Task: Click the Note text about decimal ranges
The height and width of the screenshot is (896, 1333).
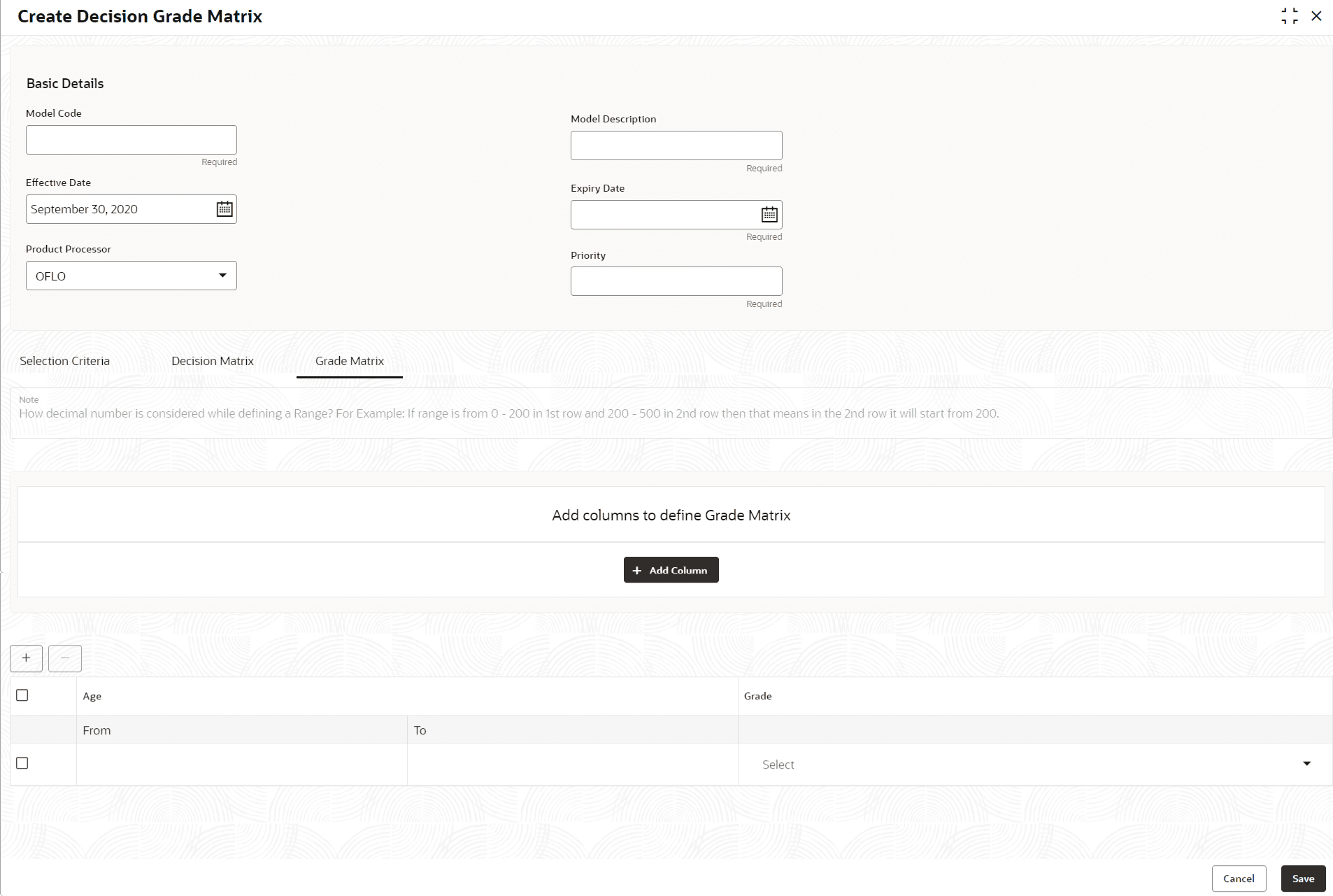Action: coord(509,413)
